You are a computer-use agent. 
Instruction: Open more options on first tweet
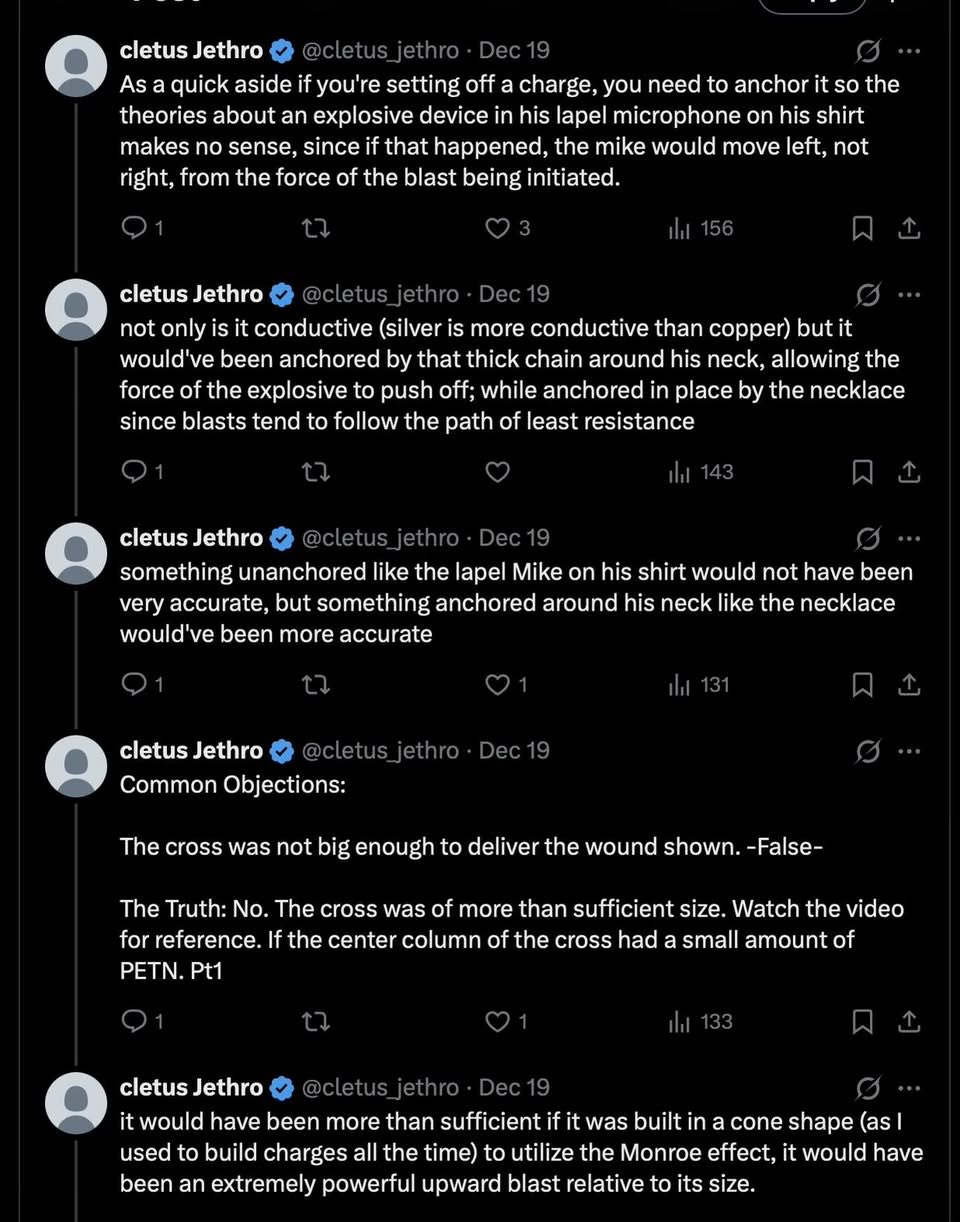[908, 51]
